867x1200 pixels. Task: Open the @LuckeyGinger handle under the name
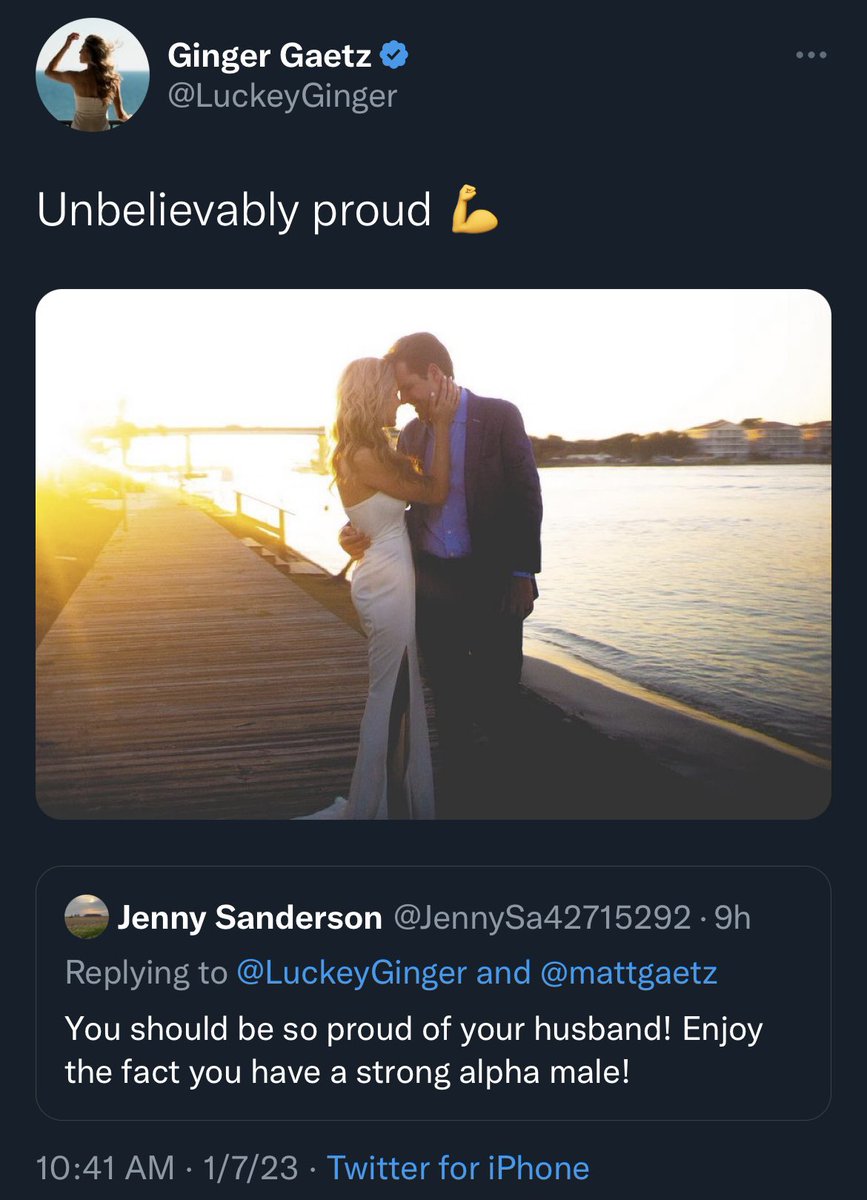(x=282, y=96)
